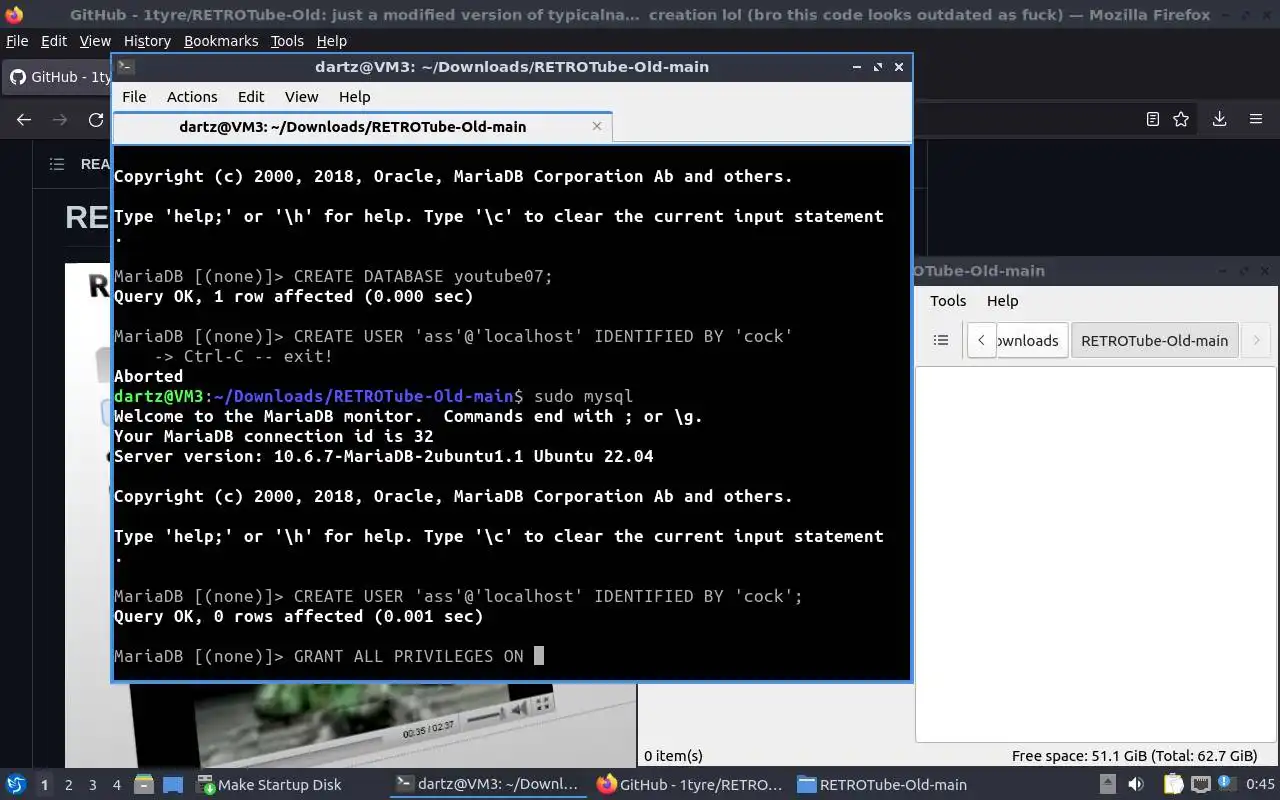
Task: Bookmark this page with star icon
Action: pyautogui.click(x=1181, y=119)
